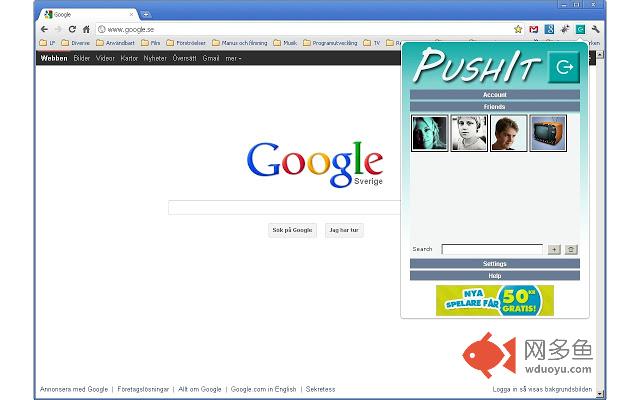640x400 pixels.
Task: Open a new browser tab
Action: [x=145, y=15]
